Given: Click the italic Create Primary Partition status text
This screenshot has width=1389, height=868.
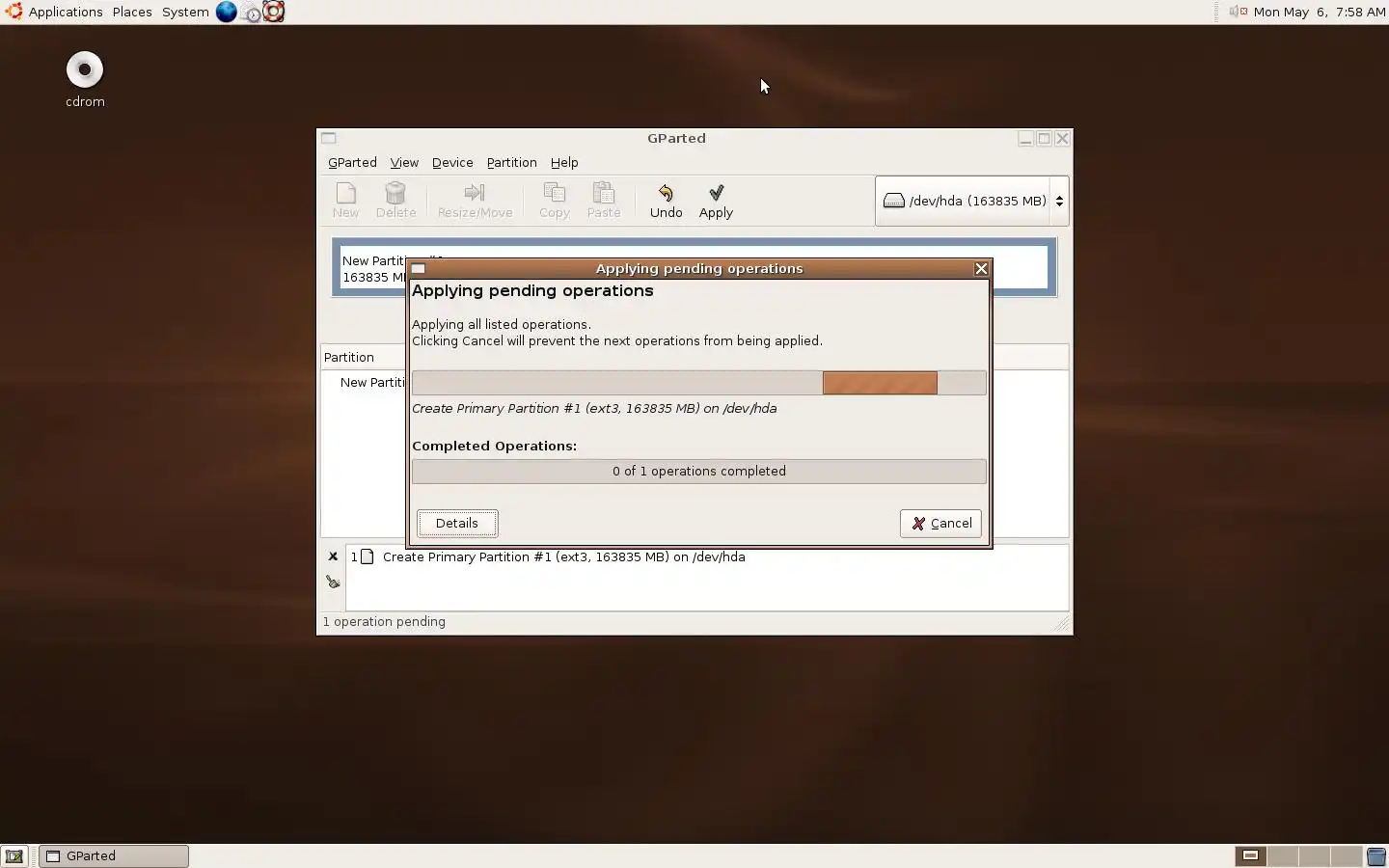Looking at the screenshot, I should click(594, 409).
